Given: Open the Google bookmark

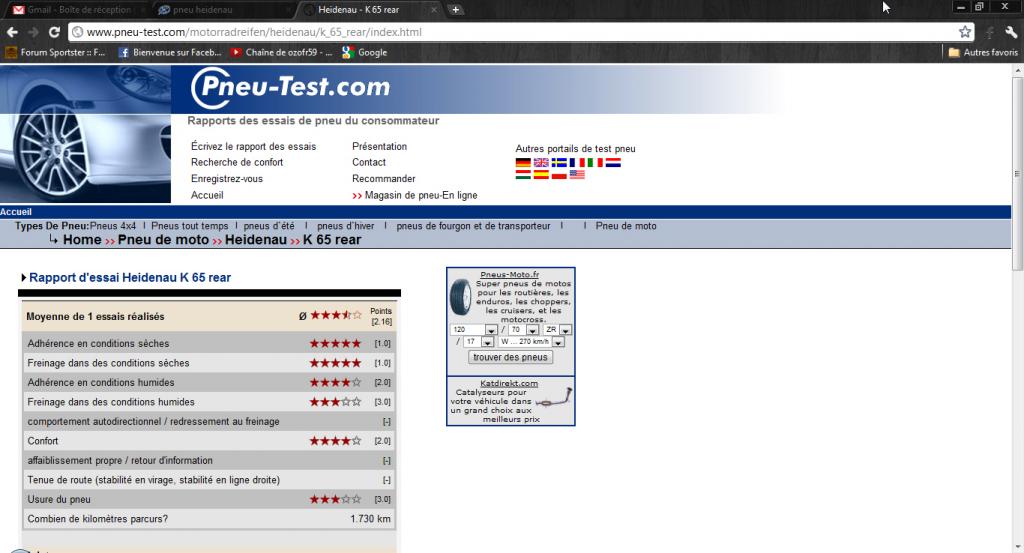Looking at the screenshot, I should click(365, 52).
